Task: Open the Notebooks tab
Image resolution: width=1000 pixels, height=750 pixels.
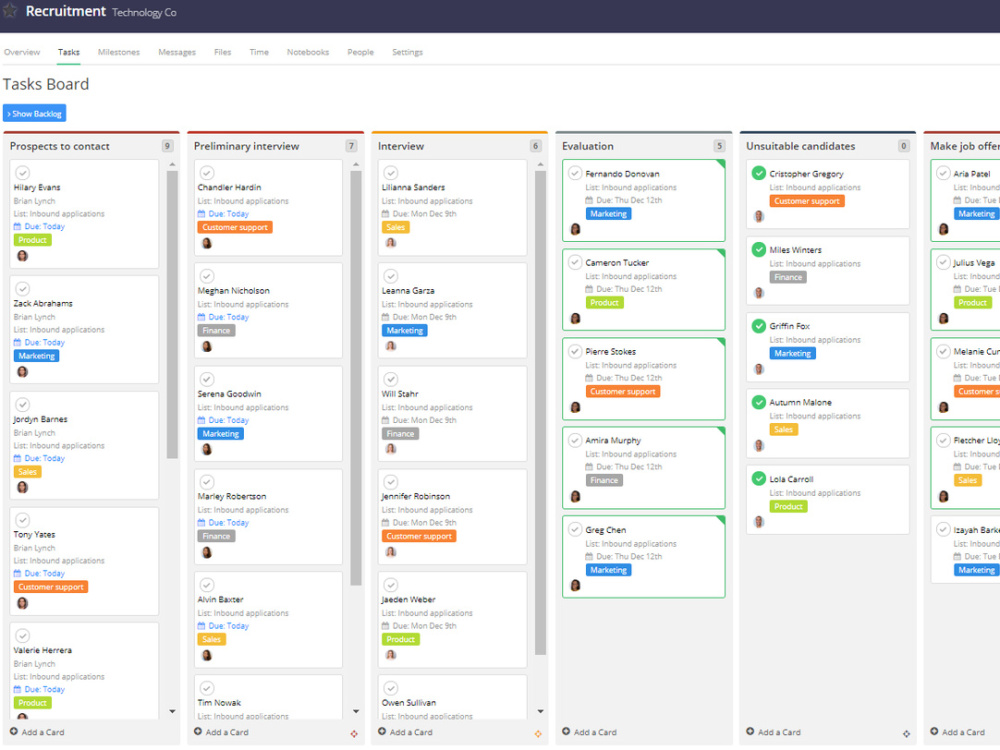Action: tap(308, 52)
